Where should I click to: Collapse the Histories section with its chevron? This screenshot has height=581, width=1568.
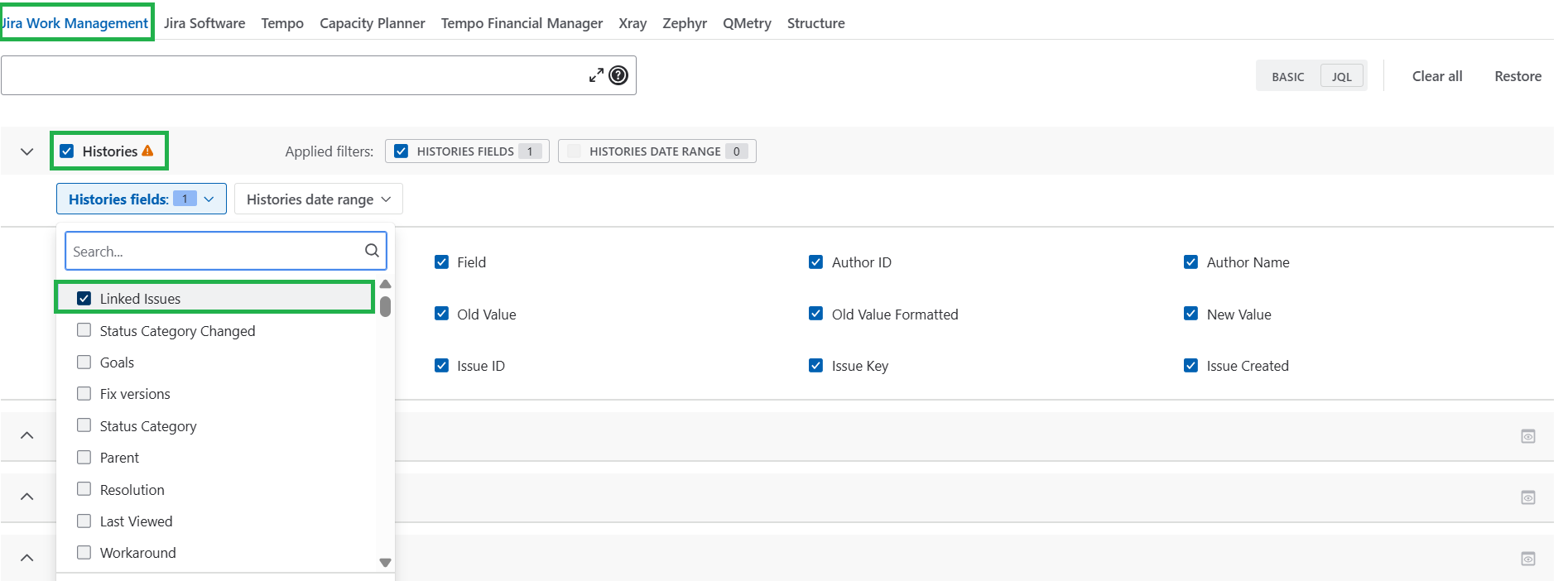point(26,151)
